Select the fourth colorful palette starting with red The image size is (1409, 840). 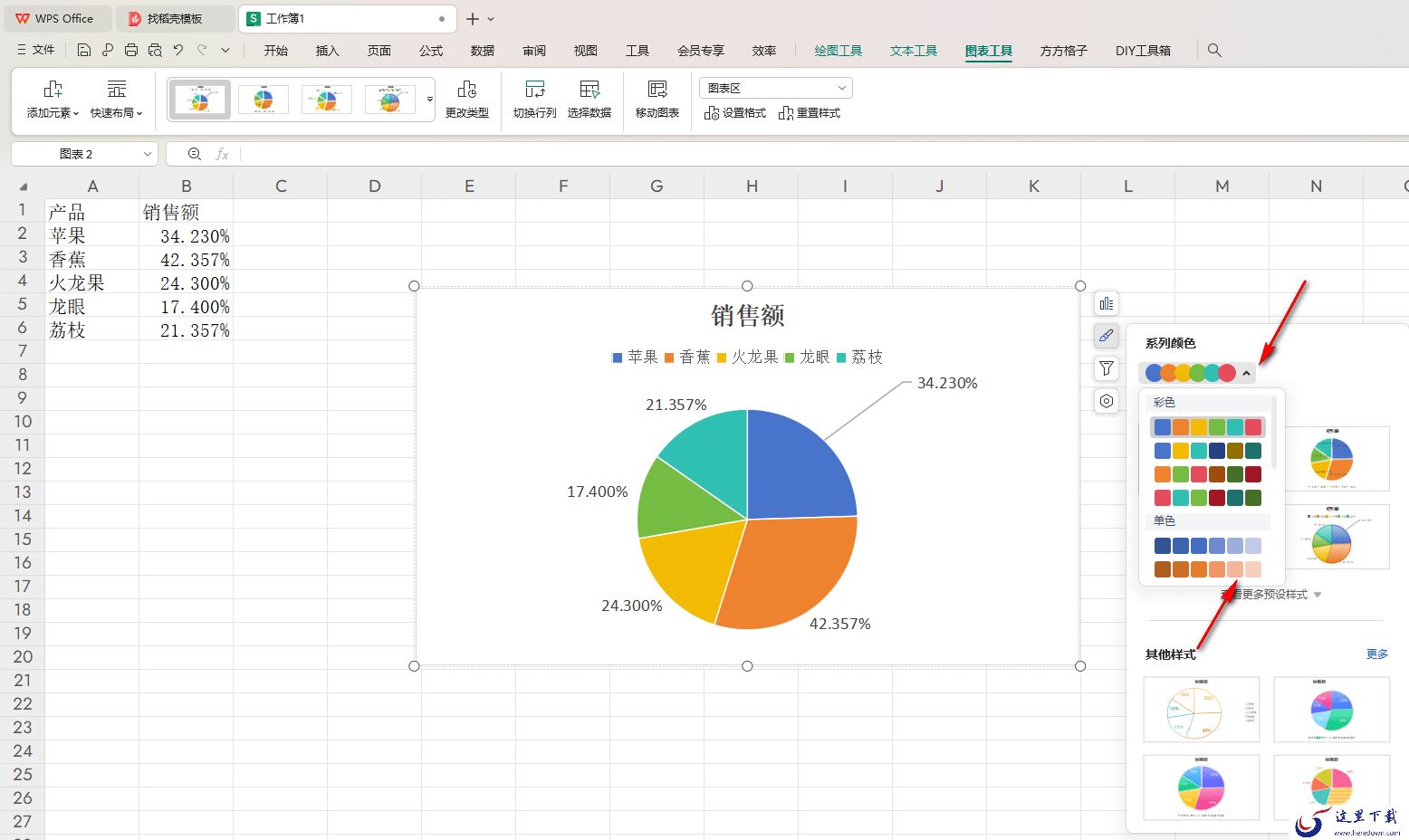pos(1207,498)
